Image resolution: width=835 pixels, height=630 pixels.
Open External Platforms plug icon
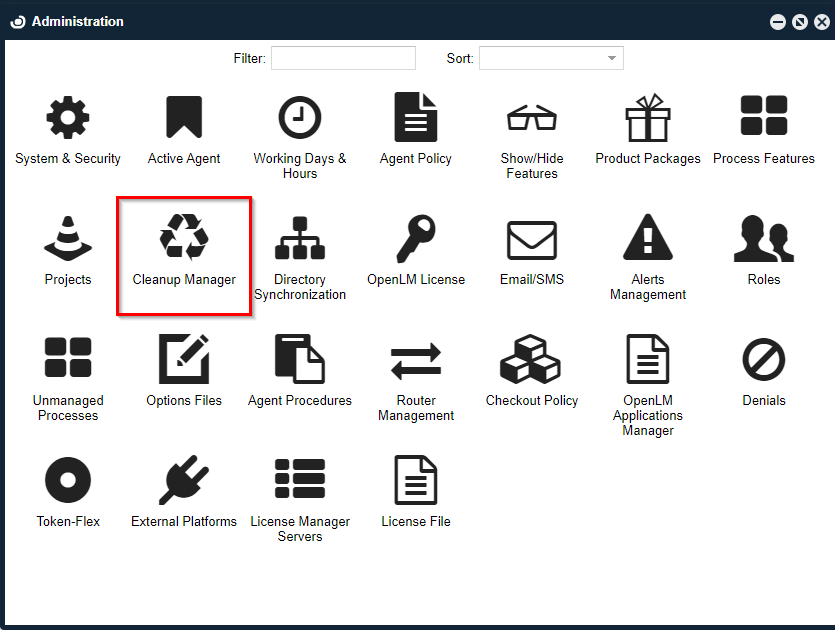[184, 481]
